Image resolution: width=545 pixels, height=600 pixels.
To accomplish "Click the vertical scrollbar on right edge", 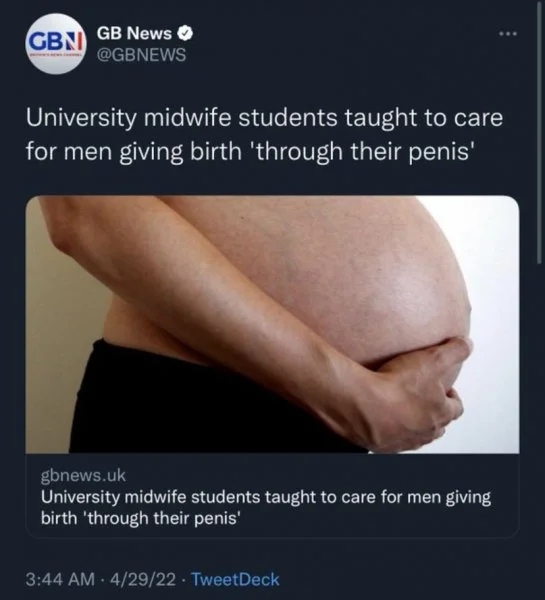I will (x=539, y=134).
